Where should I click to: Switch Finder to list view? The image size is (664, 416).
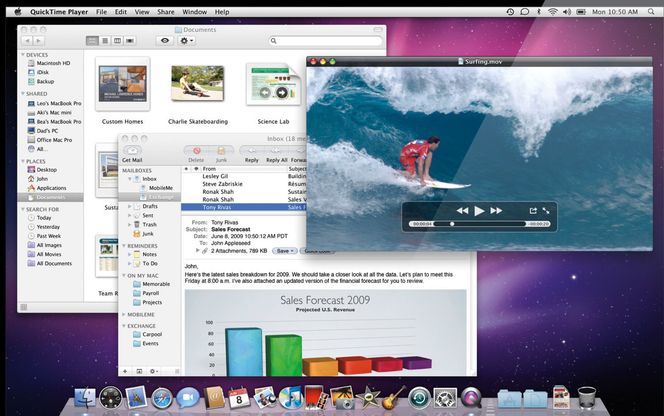point(105,41)
